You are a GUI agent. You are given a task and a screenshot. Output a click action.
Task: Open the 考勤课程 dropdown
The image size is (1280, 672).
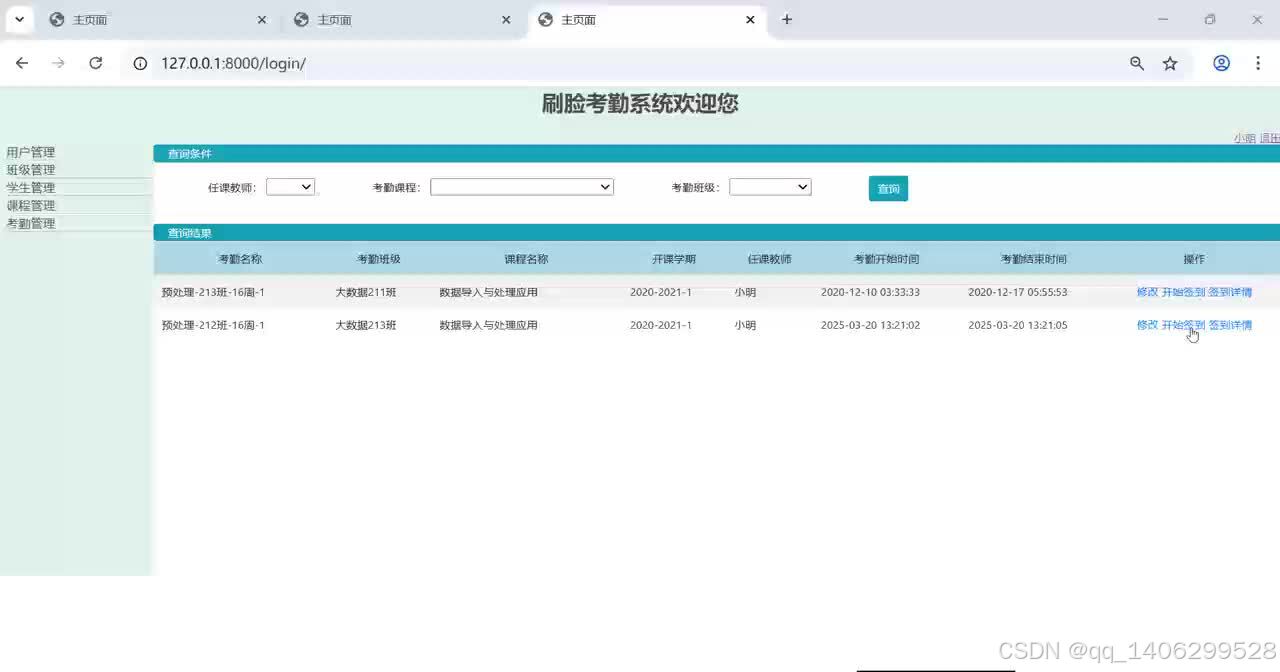(521, 186)
